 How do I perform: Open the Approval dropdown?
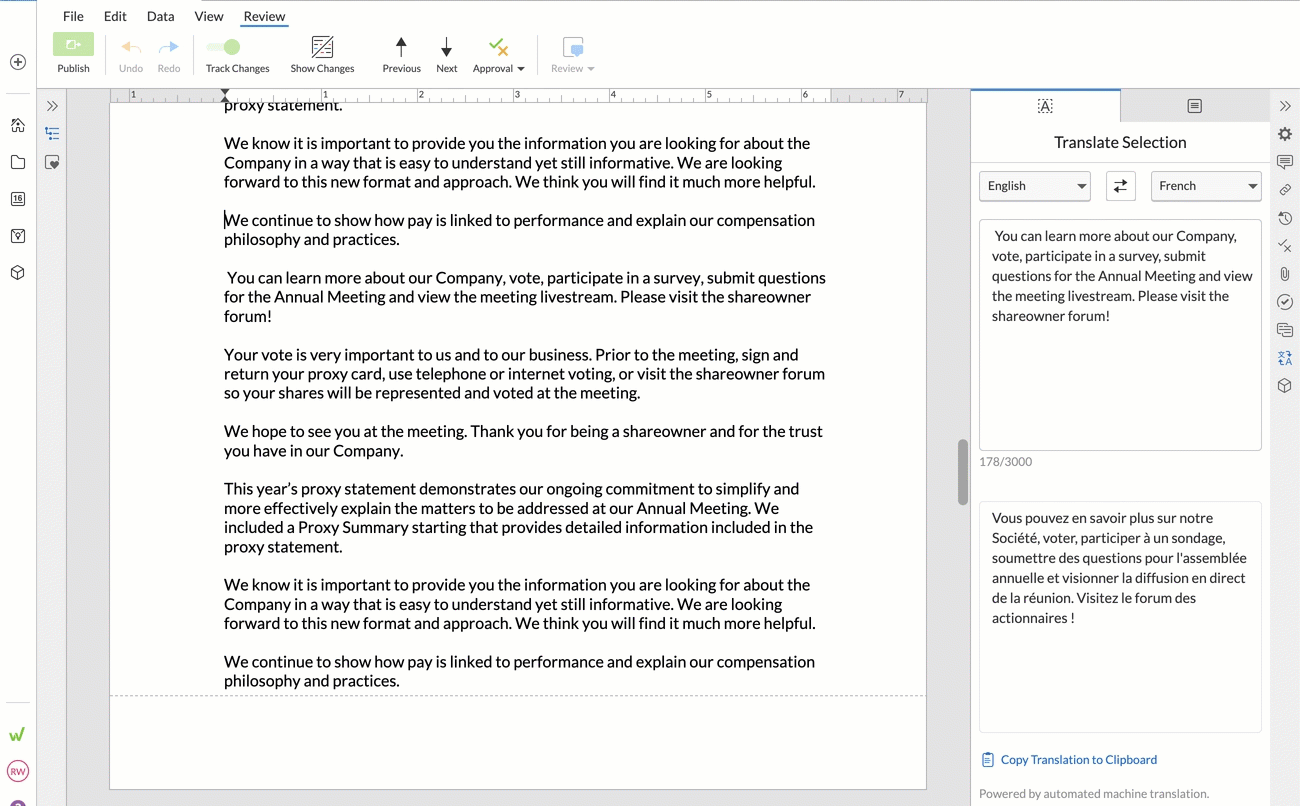[x=498, y=55]
